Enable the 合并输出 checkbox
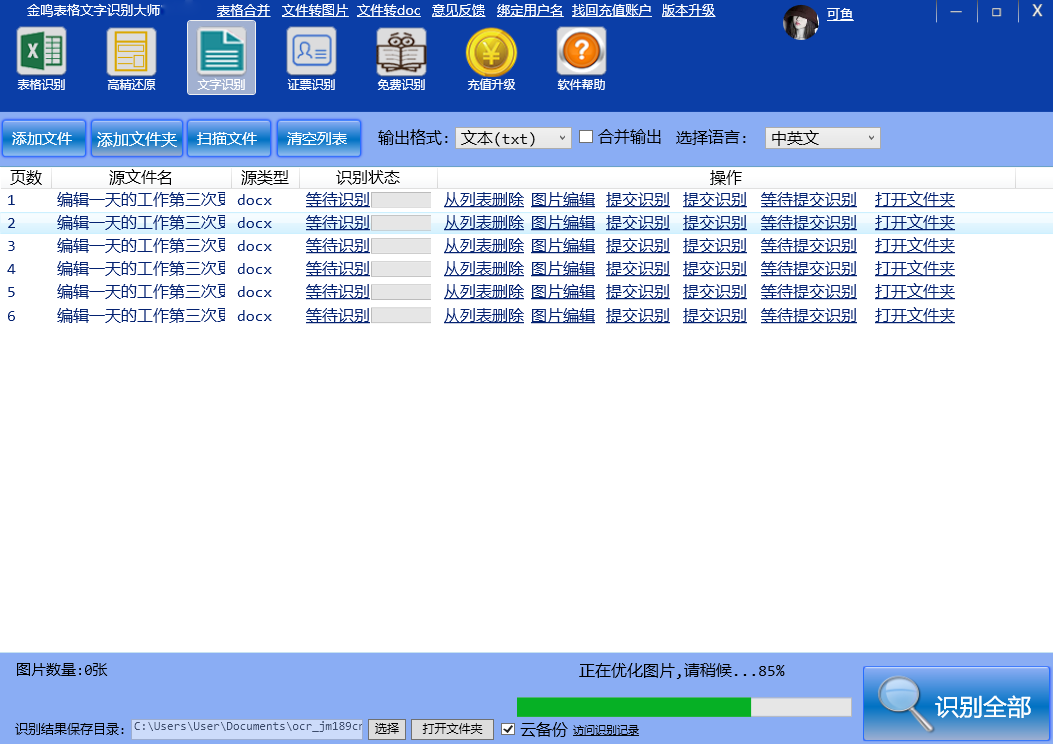 [586, 138]
